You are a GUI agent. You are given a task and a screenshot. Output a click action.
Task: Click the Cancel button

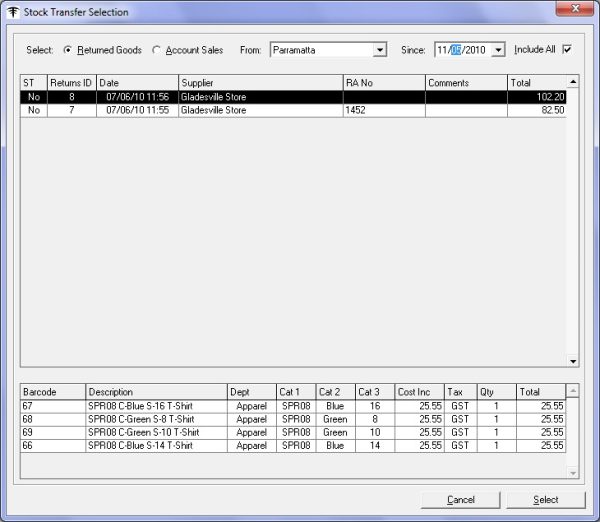coord(461,499)
